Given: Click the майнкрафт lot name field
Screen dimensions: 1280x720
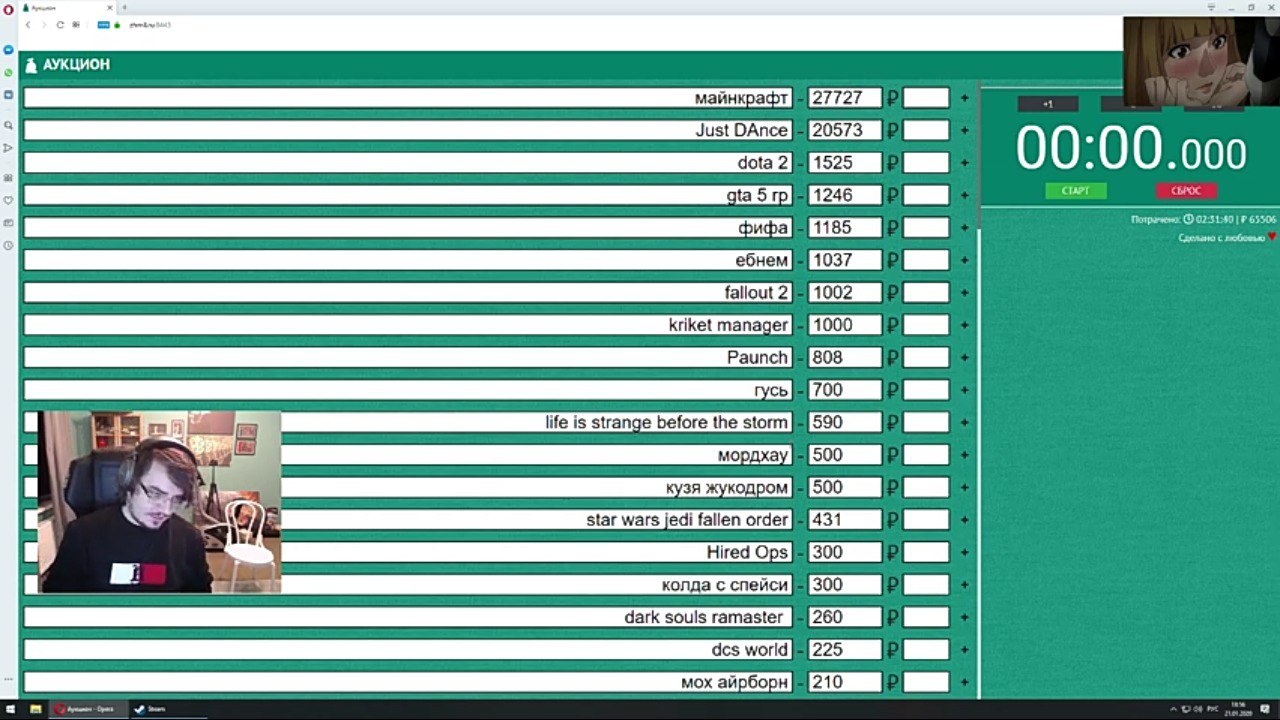Looking at the screenshot, I should [408, 98].
